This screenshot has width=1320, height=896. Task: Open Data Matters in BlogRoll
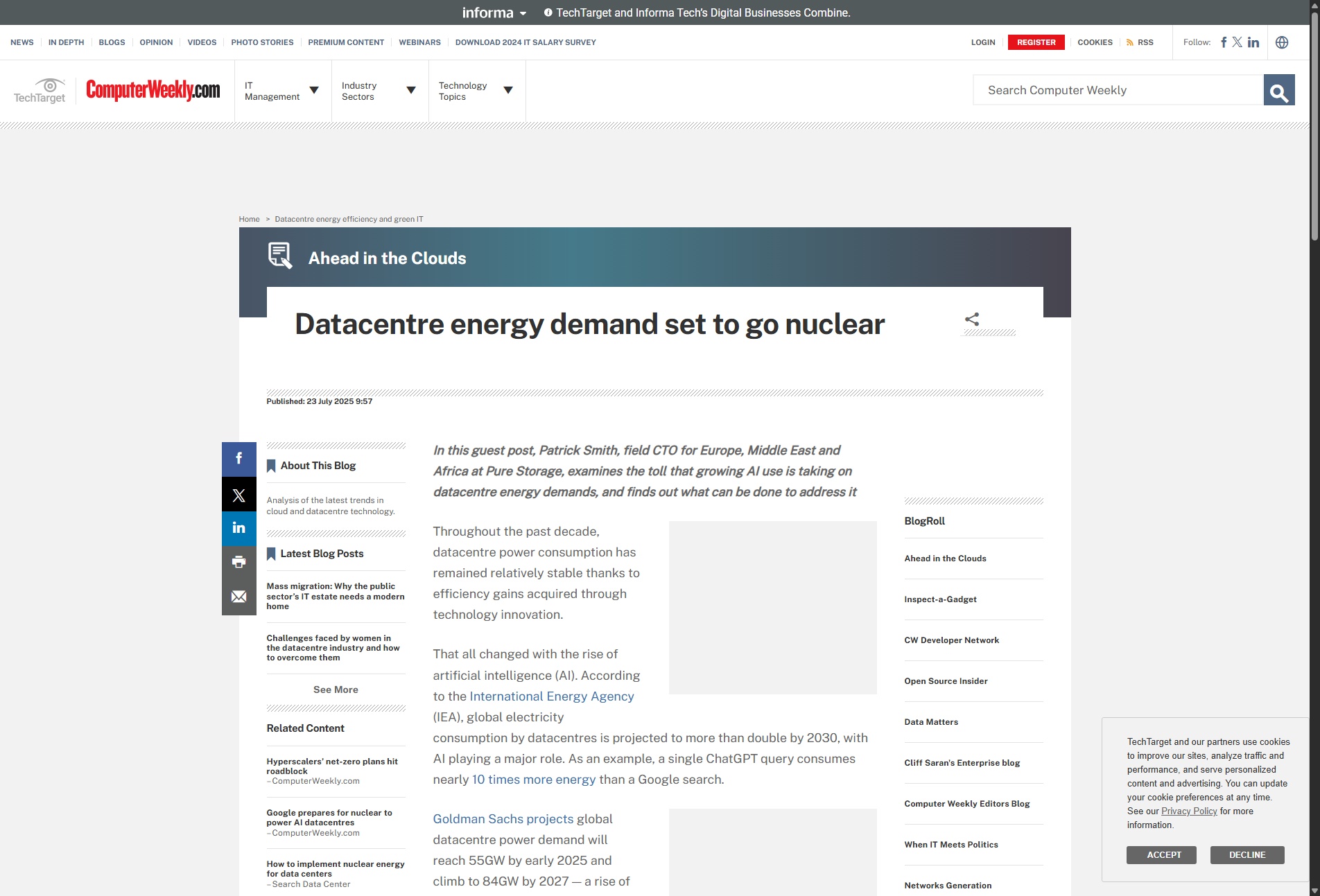pos(931,722)
